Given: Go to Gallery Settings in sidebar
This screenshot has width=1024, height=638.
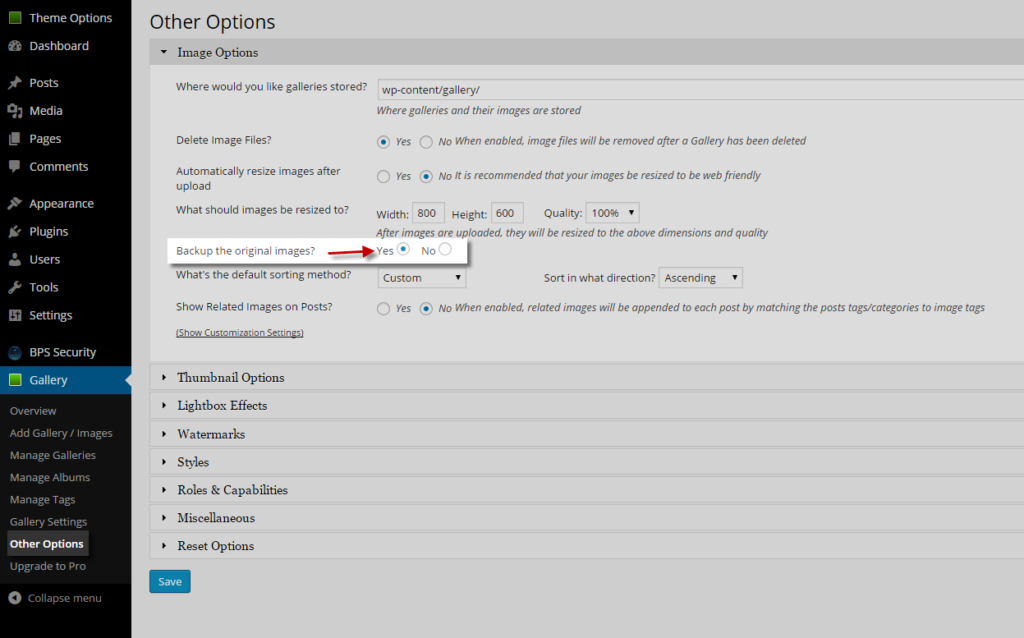Looking at the screenshot, I should point(49,522).
